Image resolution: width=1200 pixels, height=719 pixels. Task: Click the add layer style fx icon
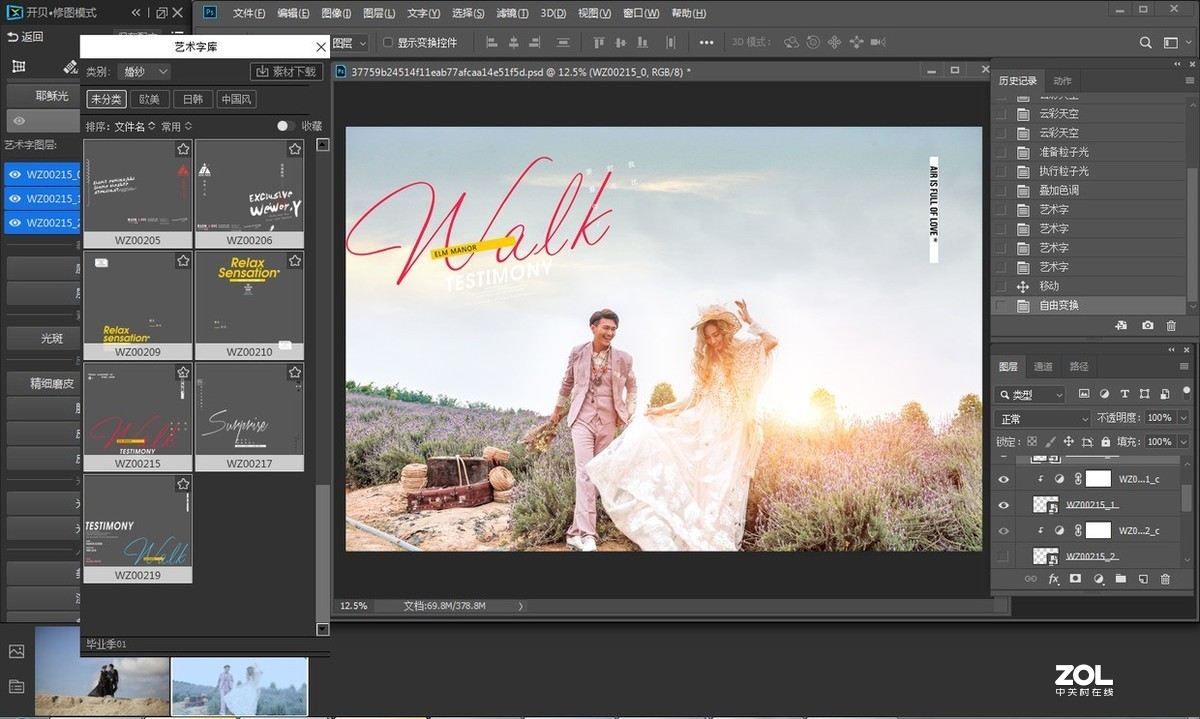click(x=1053, y=579)
